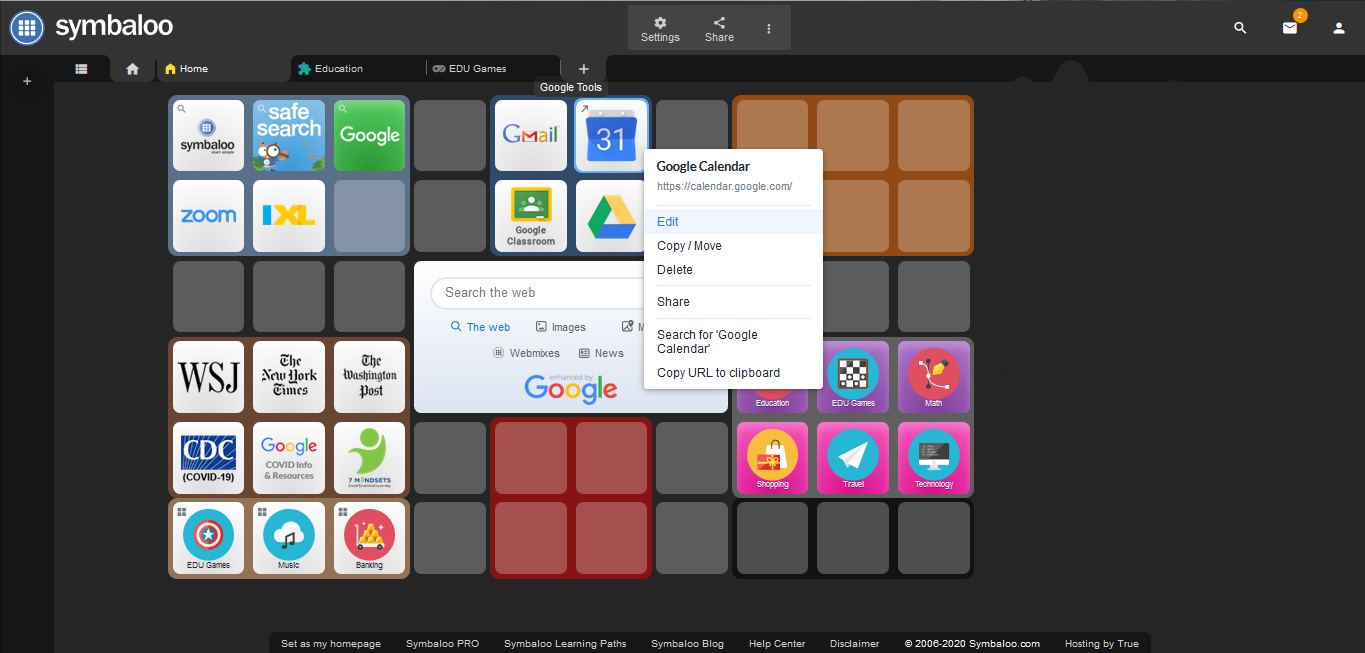Viewport: 1365px width, 653px height.
Task: Open the Safe Search tile
Action: pos(289,135)
